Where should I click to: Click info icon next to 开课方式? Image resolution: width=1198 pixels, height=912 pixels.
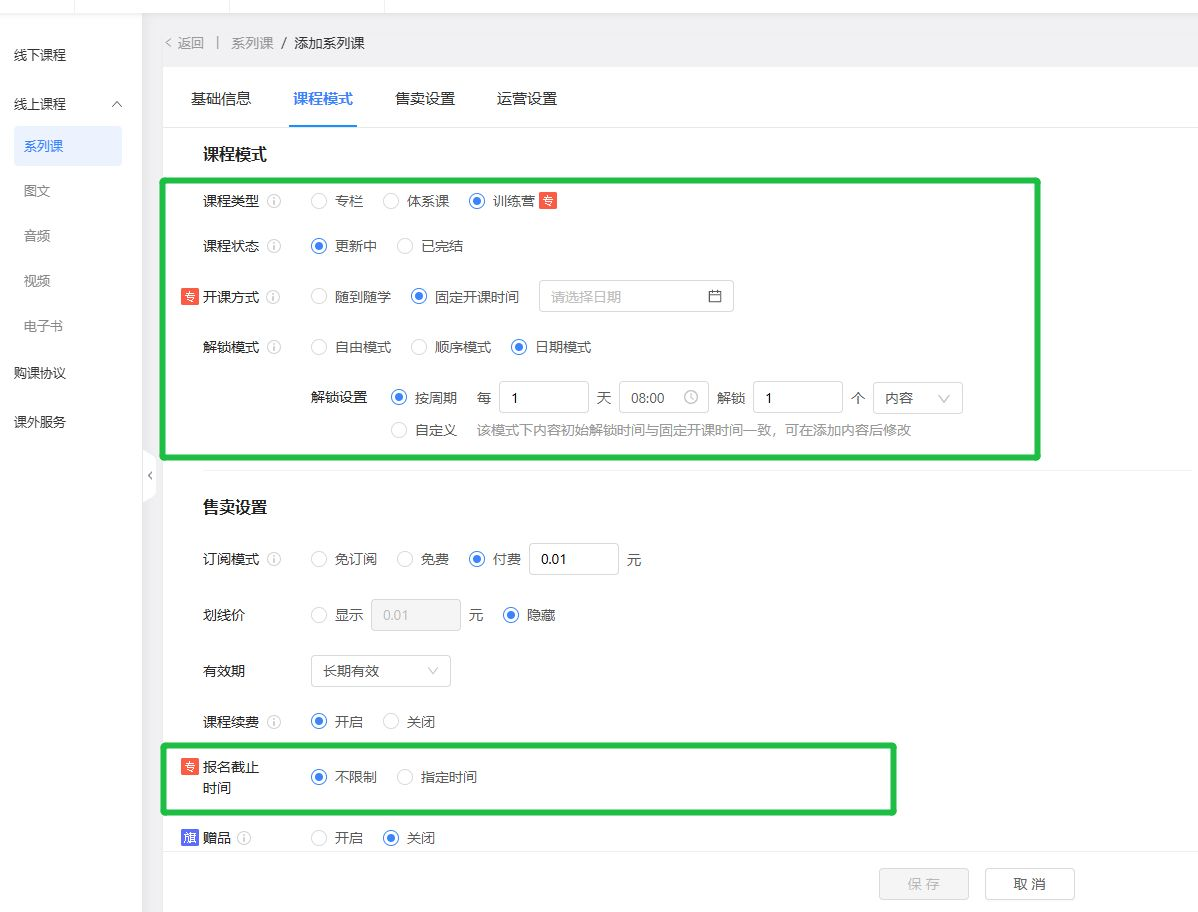(x=274, y=297)
